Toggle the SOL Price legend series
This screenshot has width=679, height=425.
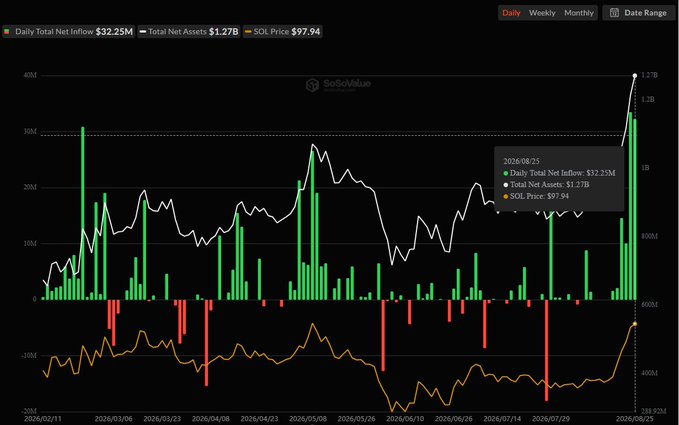[x=282, y=32]
